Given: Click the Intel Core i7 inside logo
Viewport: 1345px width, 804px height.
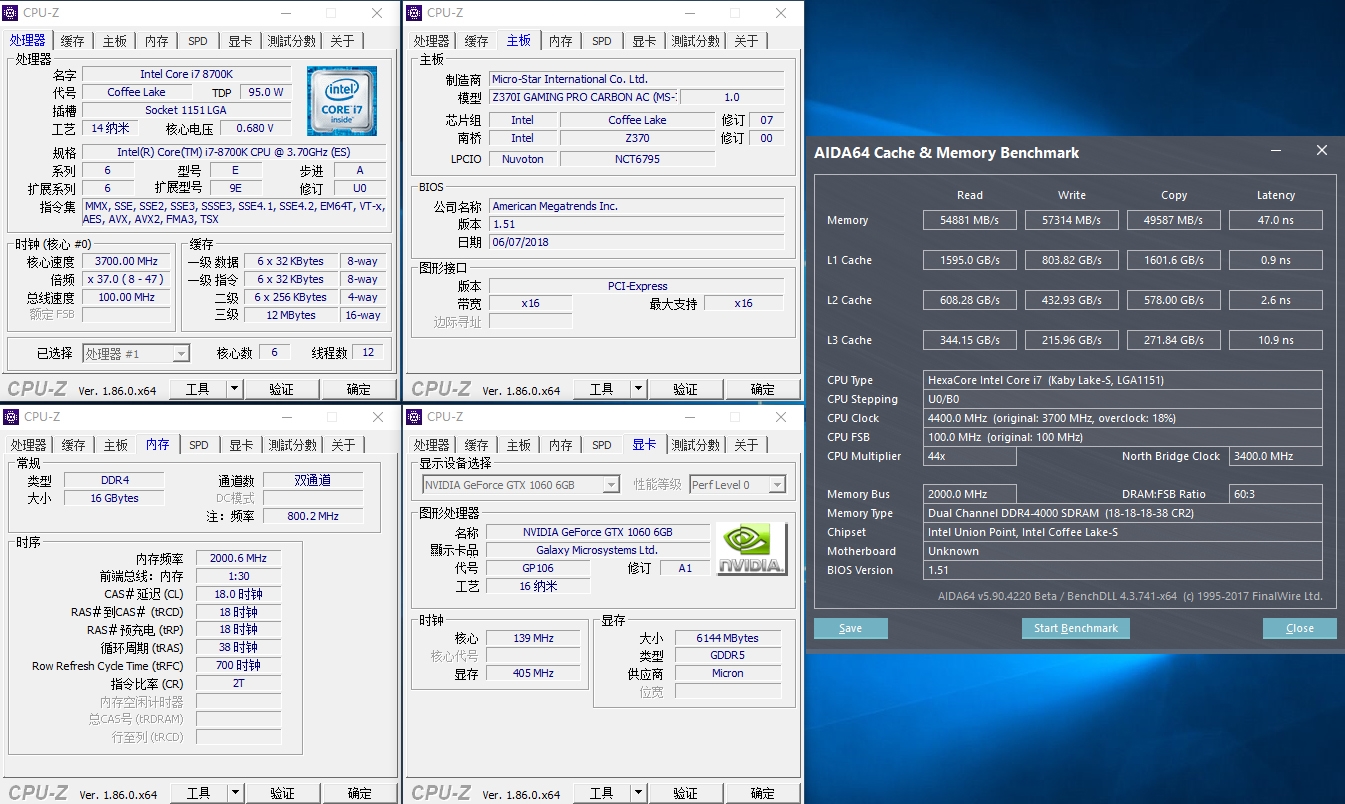Looking at the screenshot, I should click(x=342, y=101).
